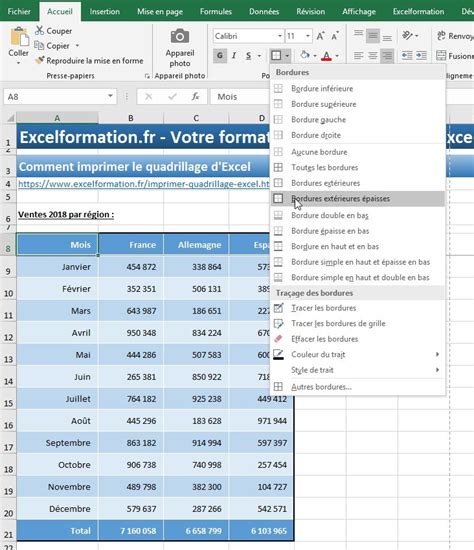This screenshot has height=550, width=474.
Task: Click the Copier icon
Action: [39, 45]
